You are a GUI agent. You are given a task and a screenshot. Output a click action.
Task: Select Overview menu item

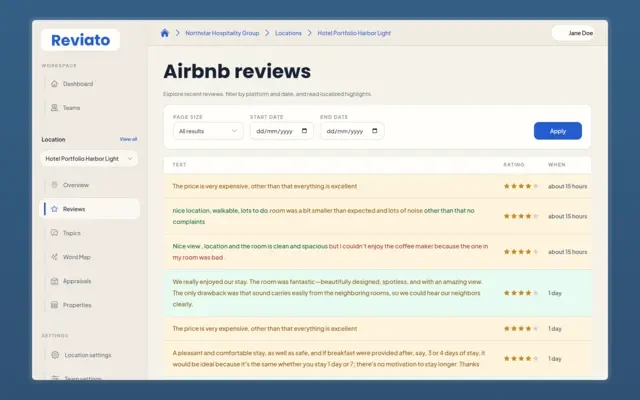click(76, 185)
